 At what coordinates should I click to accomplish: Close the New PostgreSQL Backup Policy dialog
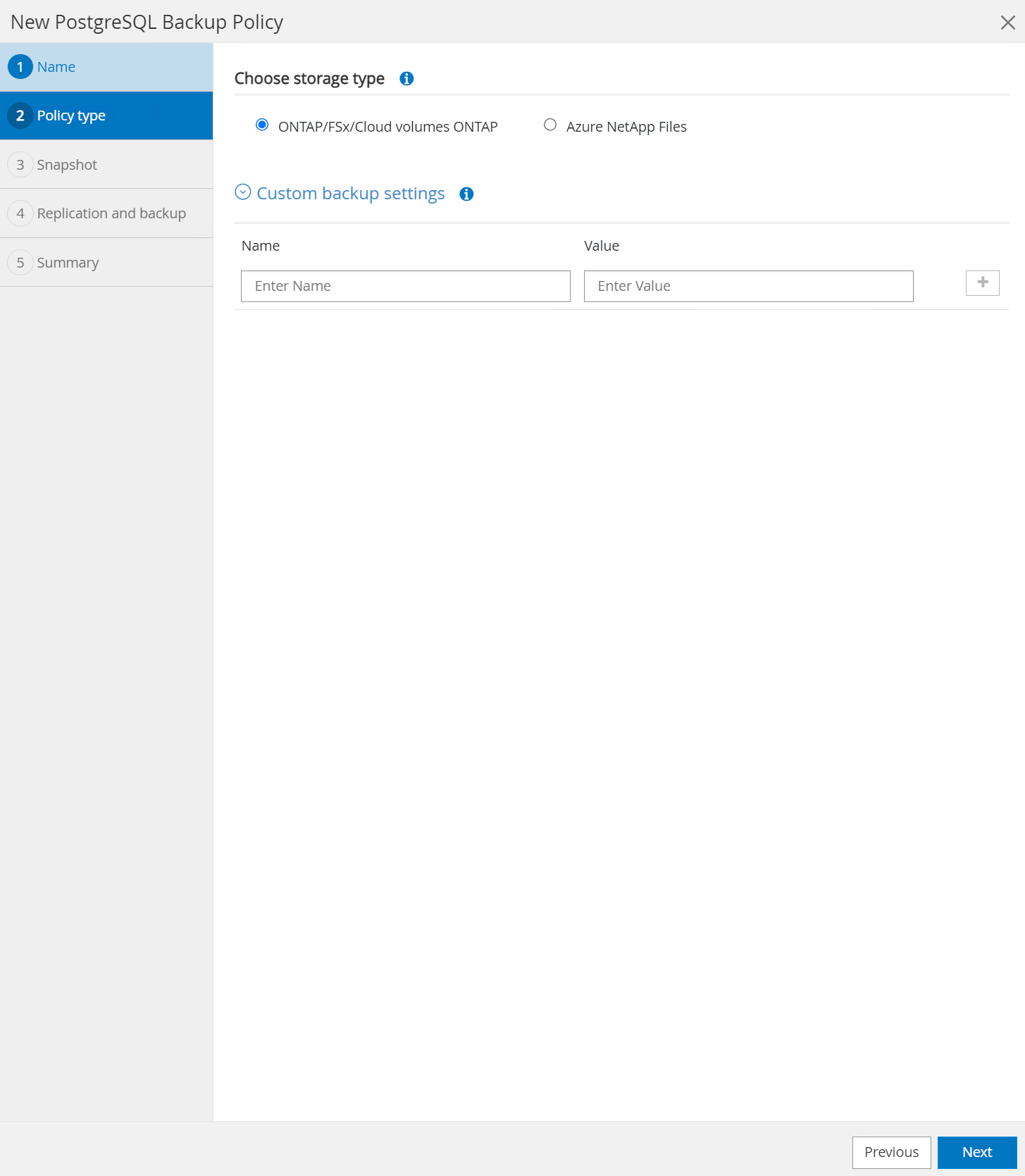(x=1007, y=23)
